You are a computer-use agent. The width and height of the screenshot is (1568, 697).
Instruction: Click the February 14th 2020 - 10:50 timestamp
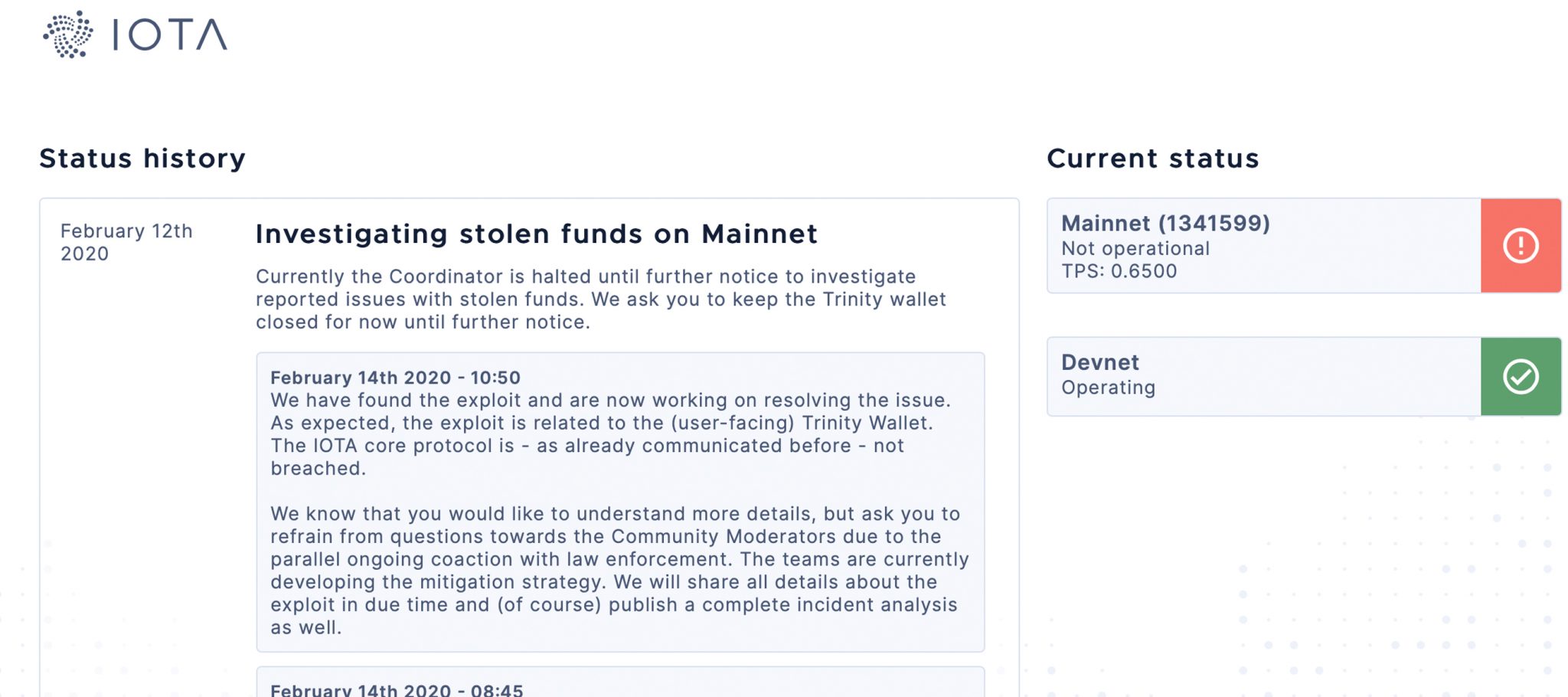395,378
